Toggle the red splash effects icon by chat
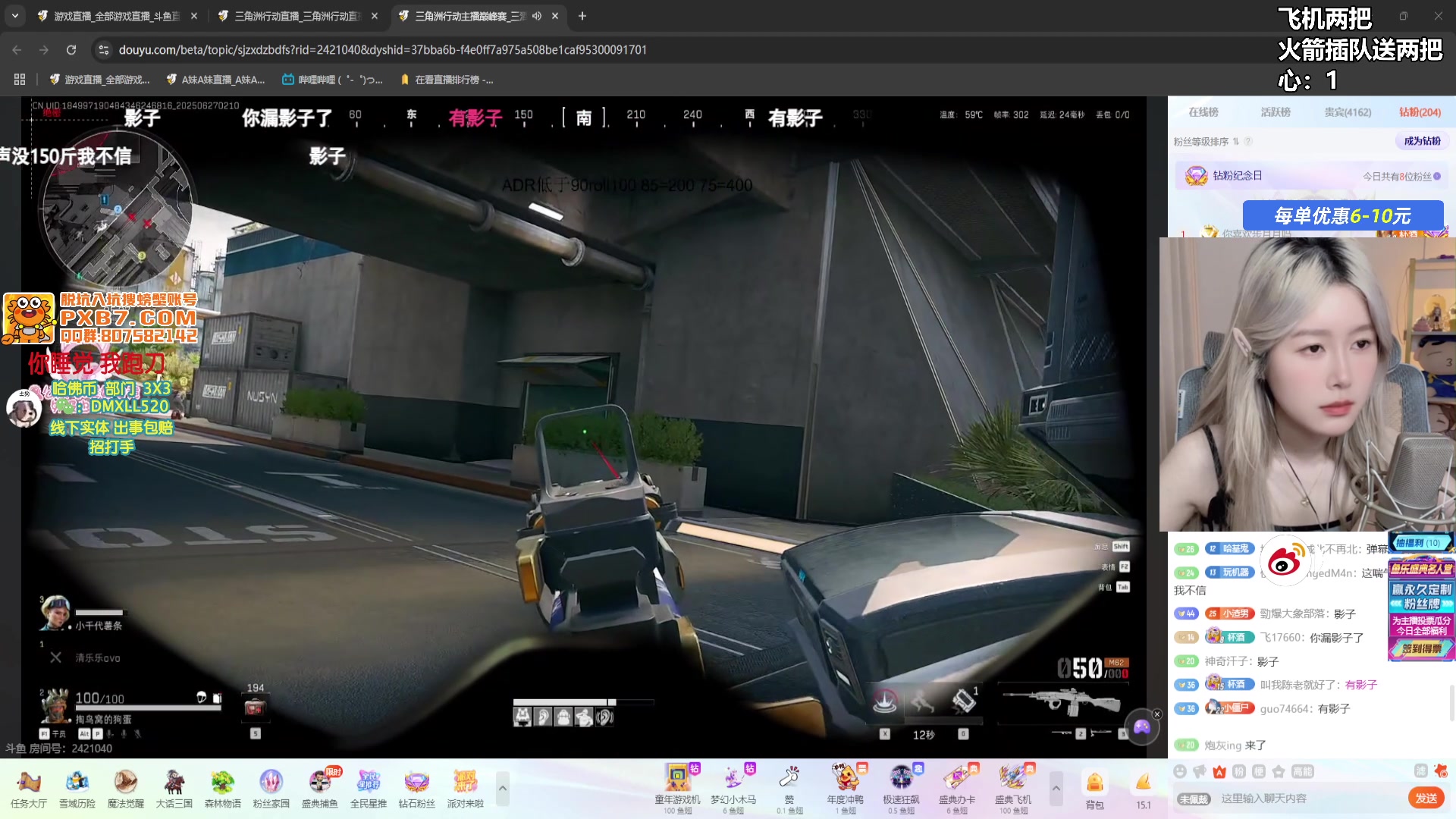 tap(1441, 770)
